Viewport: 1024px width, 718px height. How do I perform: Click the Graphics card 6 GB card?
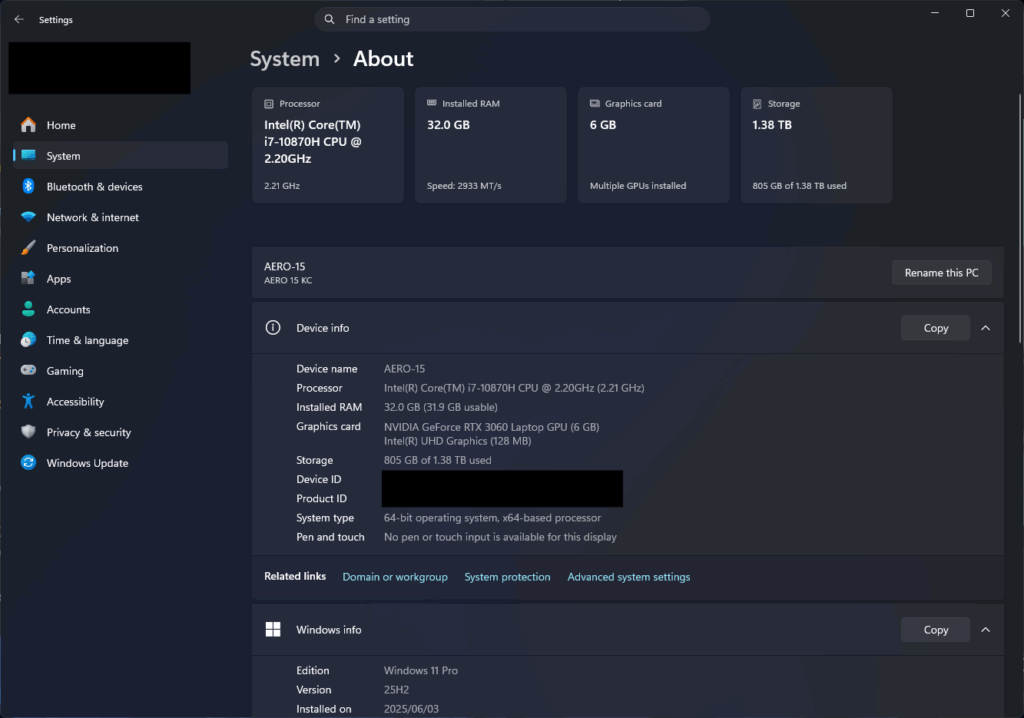click(653, 145)
